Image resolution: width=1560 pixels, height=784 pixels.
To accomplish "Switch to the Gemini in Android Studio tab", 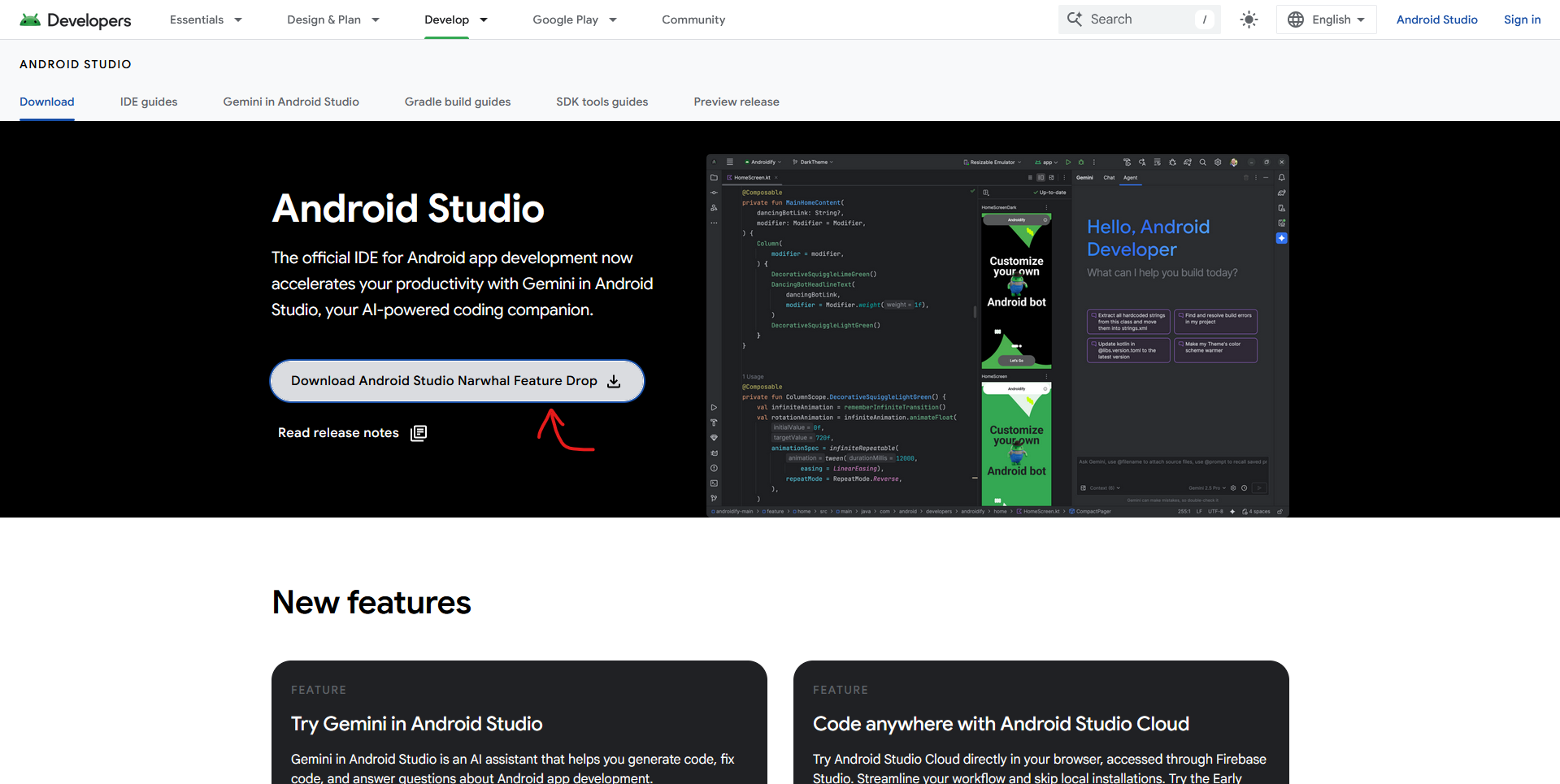I will click(x=290, y=102).
